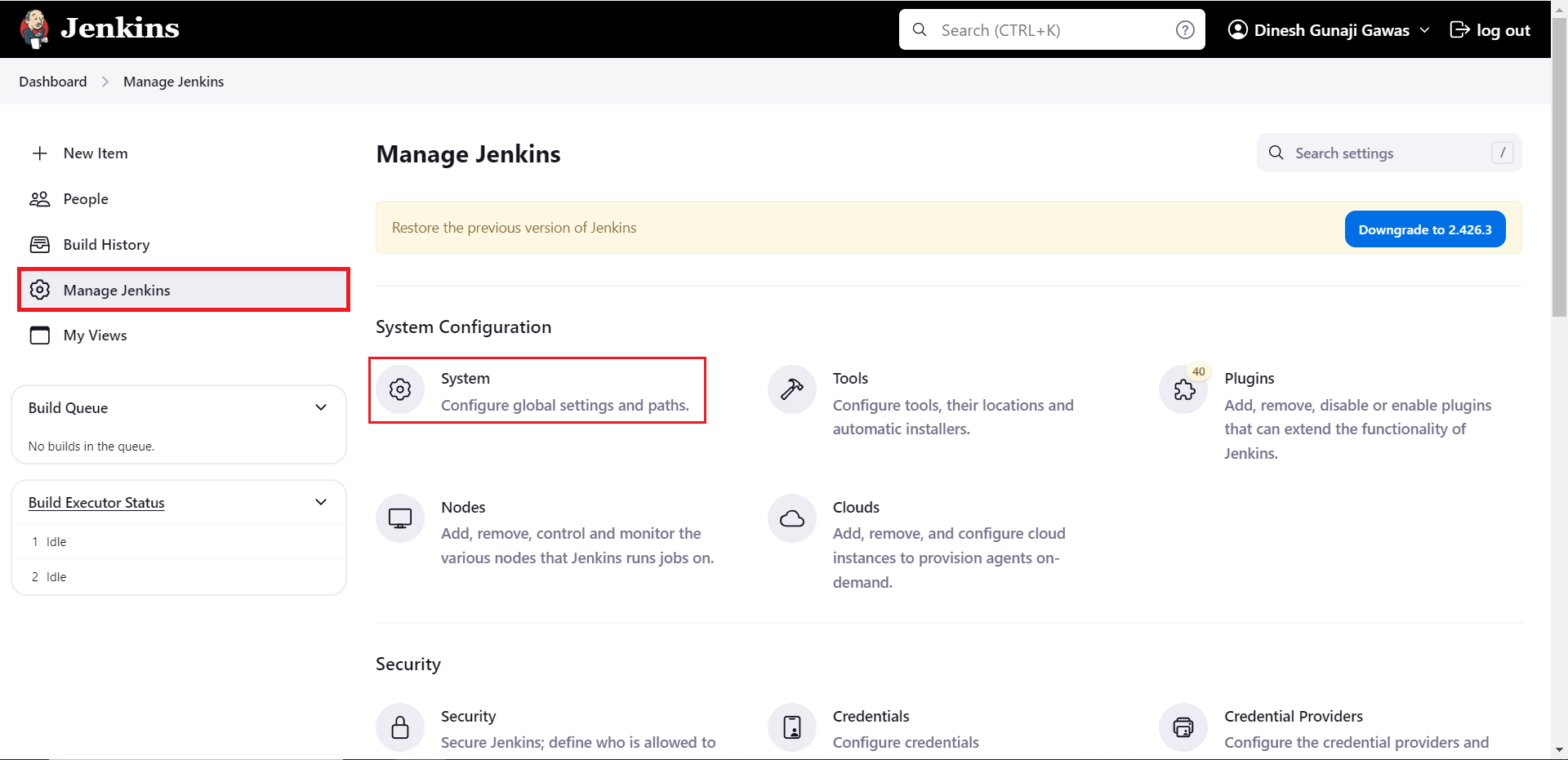Click the Clouds cloud icon
Viewport: 1568px width, 760px height.
tap(792, 518)
